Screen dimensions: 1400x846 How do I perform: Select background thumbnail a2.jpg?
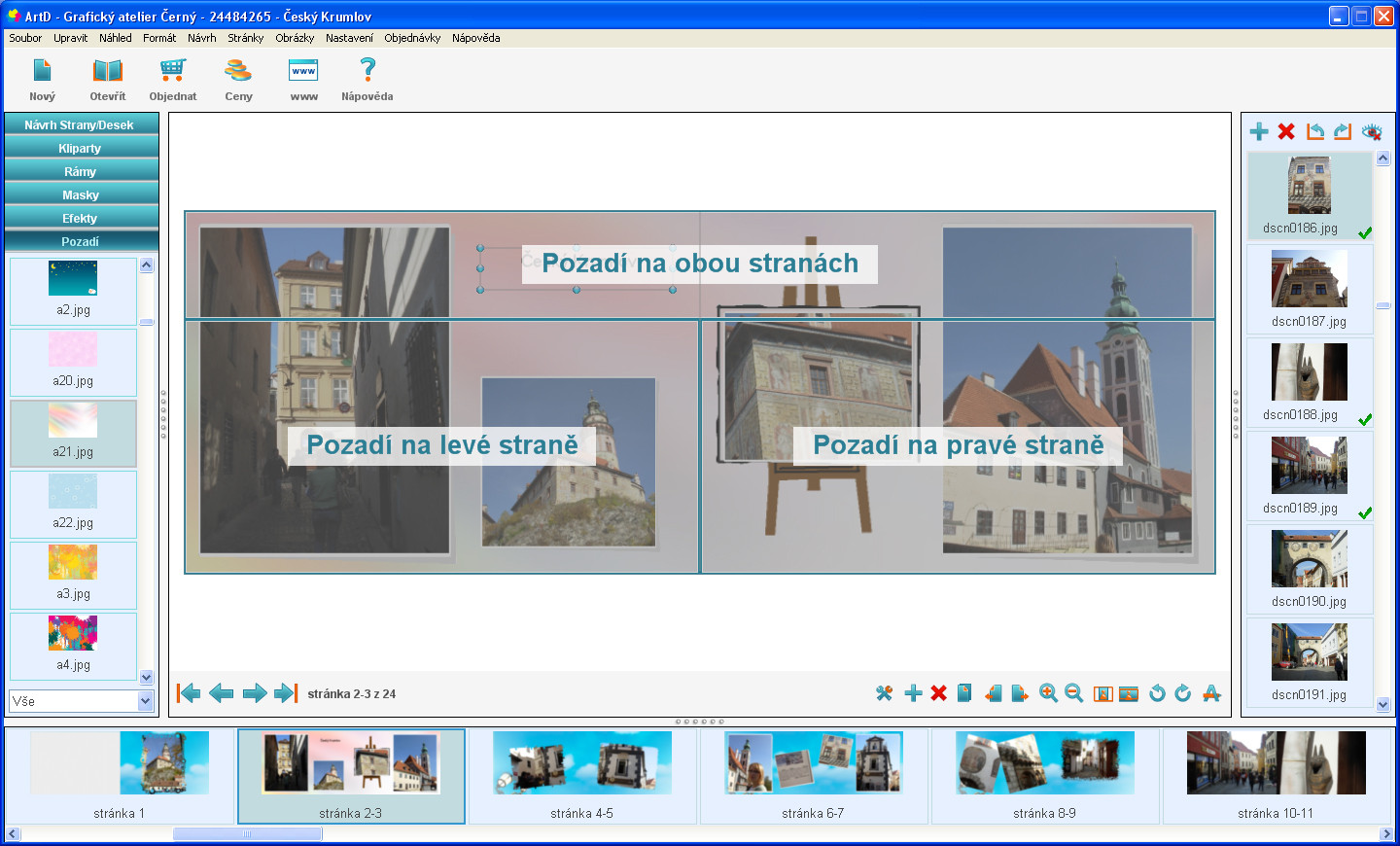[x=73, y=291]
